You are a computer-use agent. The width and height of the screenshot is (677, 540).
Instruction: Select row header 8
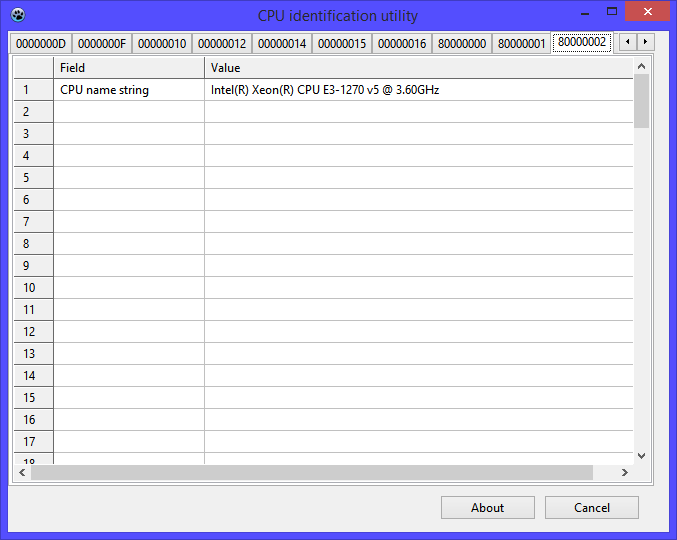pyautogui.click(x=33, y=244)
